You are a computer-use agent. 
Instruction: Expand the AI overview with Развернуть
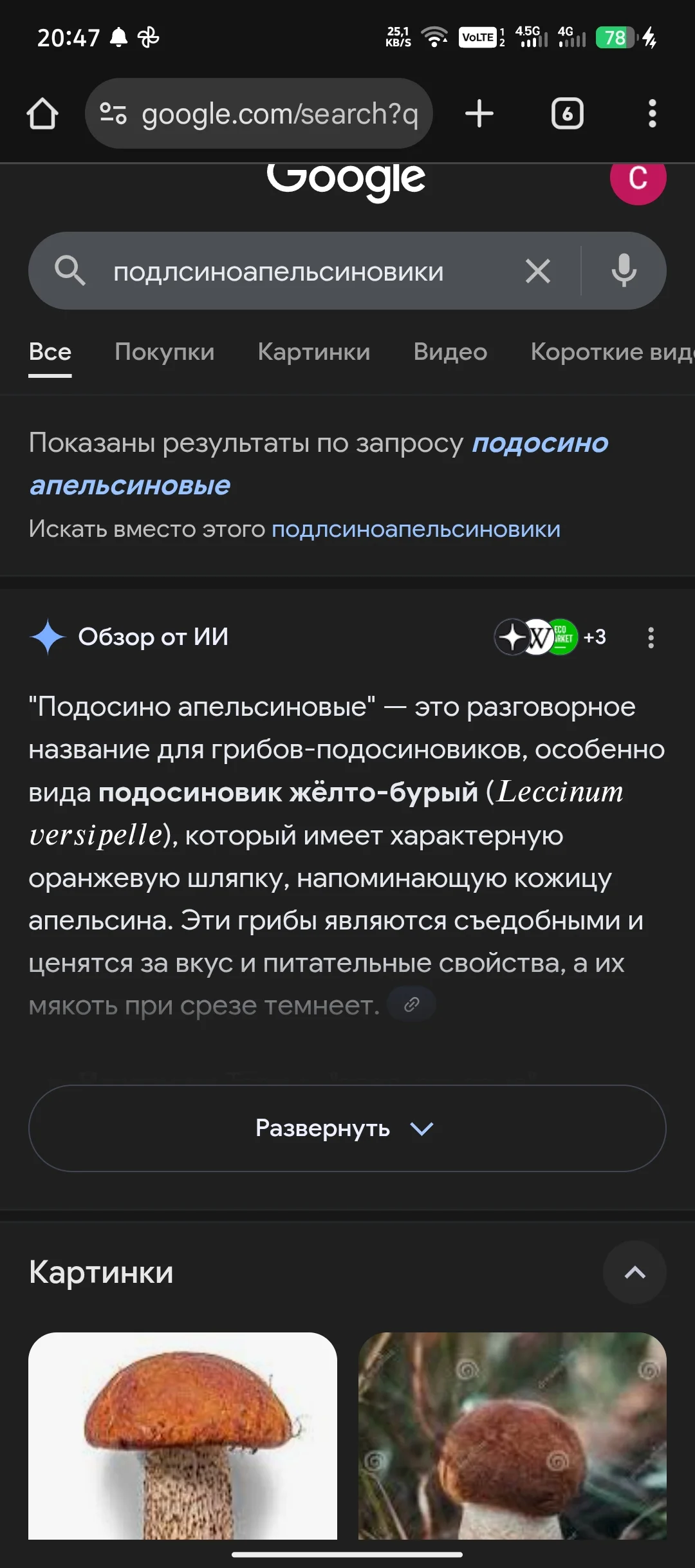347,1128
